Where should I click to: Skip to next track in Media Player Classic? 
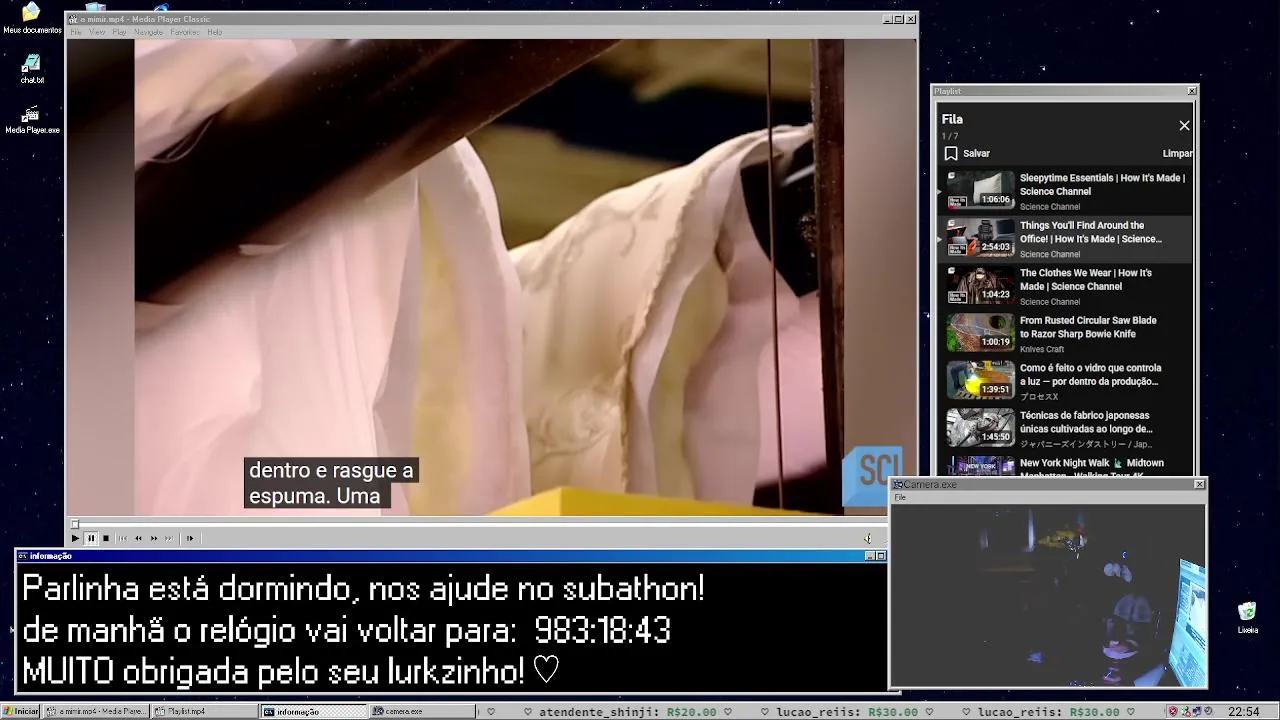coord(169,538)
